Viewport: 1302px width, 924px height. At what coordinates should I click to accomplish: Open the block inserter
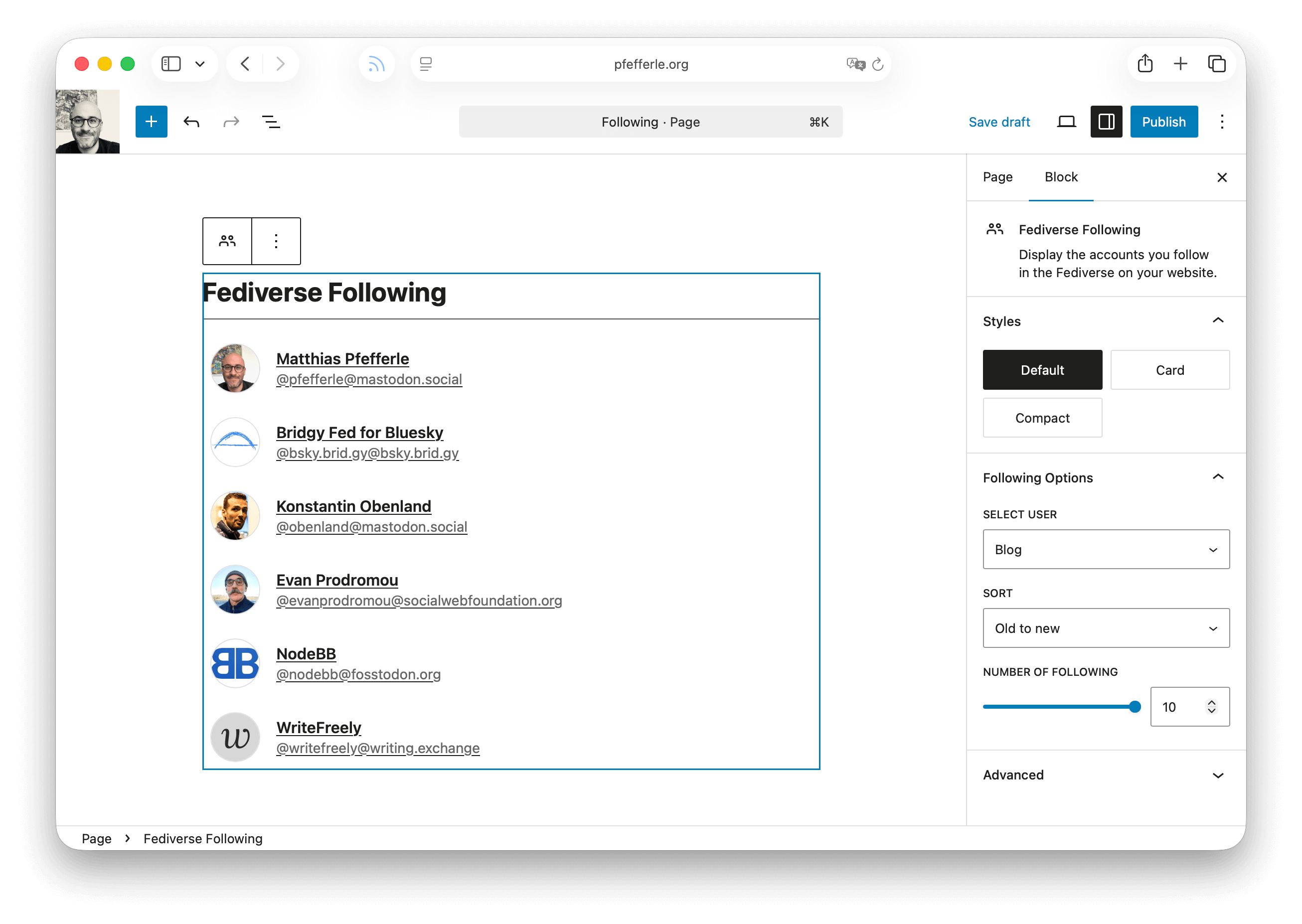[x=151, y=121]
